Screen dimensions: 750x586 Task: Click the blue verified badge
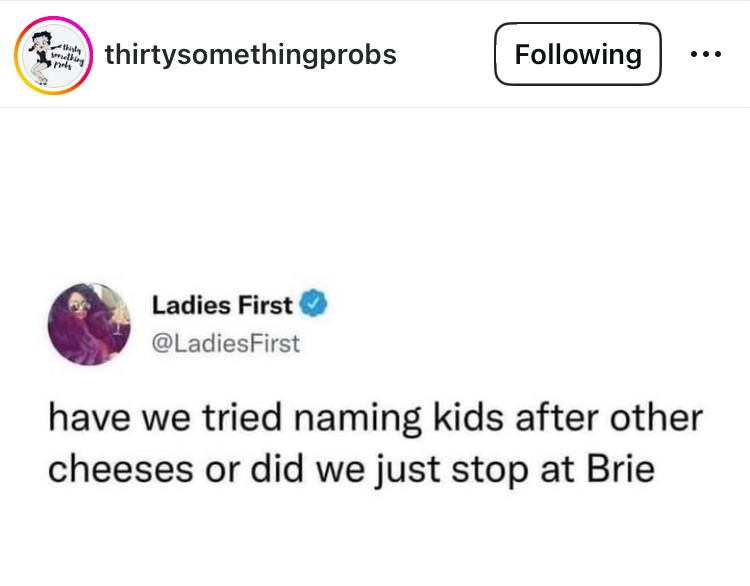(x=314, y=304)
